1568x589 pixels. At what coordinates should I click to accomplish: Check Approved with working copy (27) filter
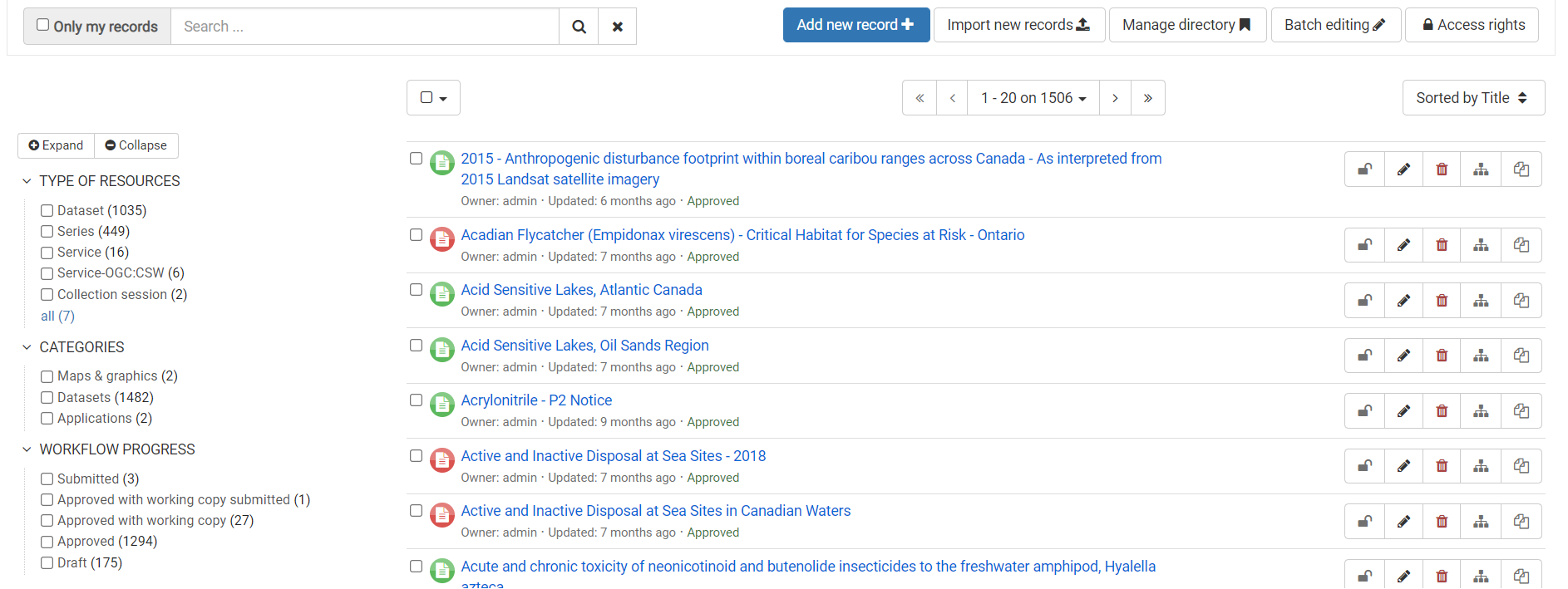coord(47,521)
